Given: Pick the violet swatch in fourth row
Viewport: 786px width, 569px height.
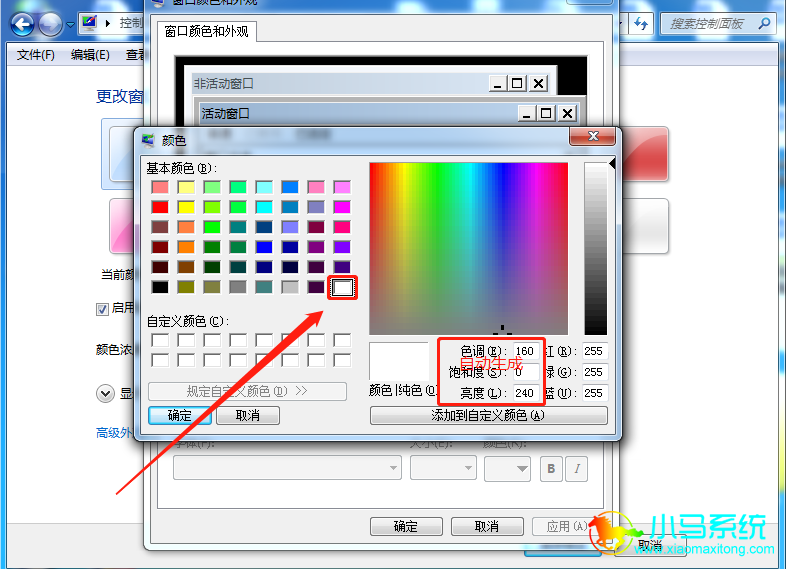Looking at the screenshot, I should (x=342, y=247).
